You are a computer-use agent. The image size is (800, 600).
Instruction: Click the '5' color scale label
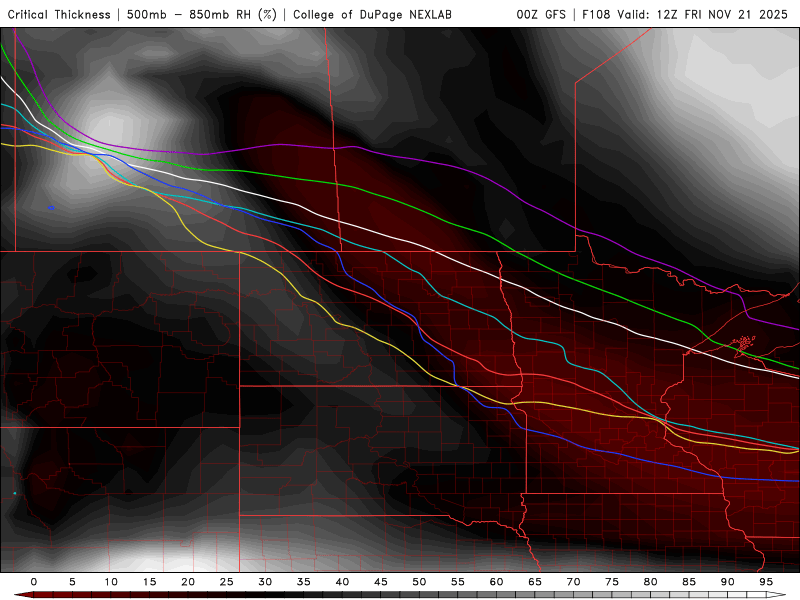click(x=72, y=582)
